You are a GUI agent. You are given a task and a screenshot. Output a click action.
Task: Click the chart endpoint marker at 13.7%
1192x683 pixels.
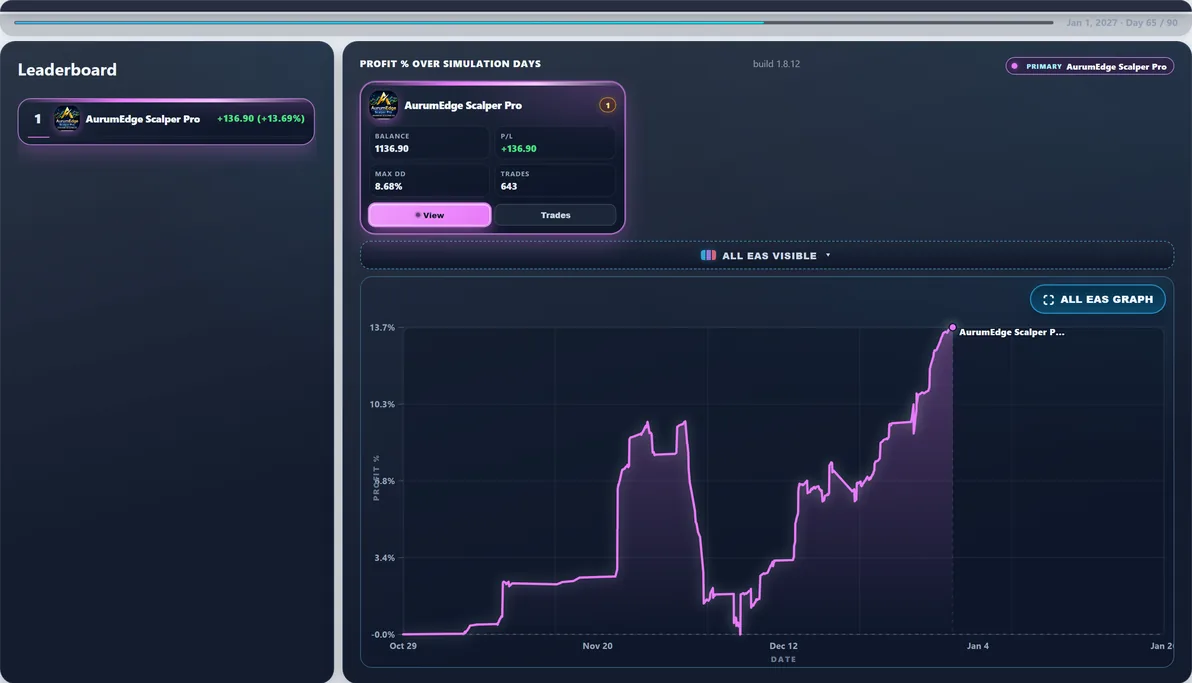(952, 328)
